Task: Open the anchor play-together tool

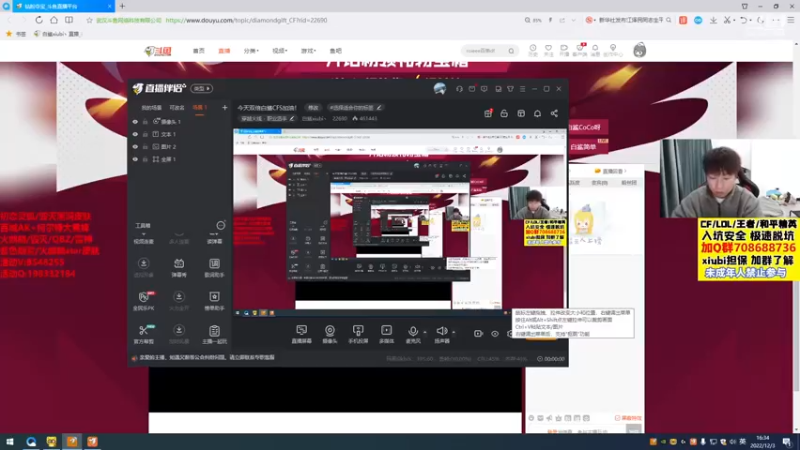Action: tap(214, 334)
